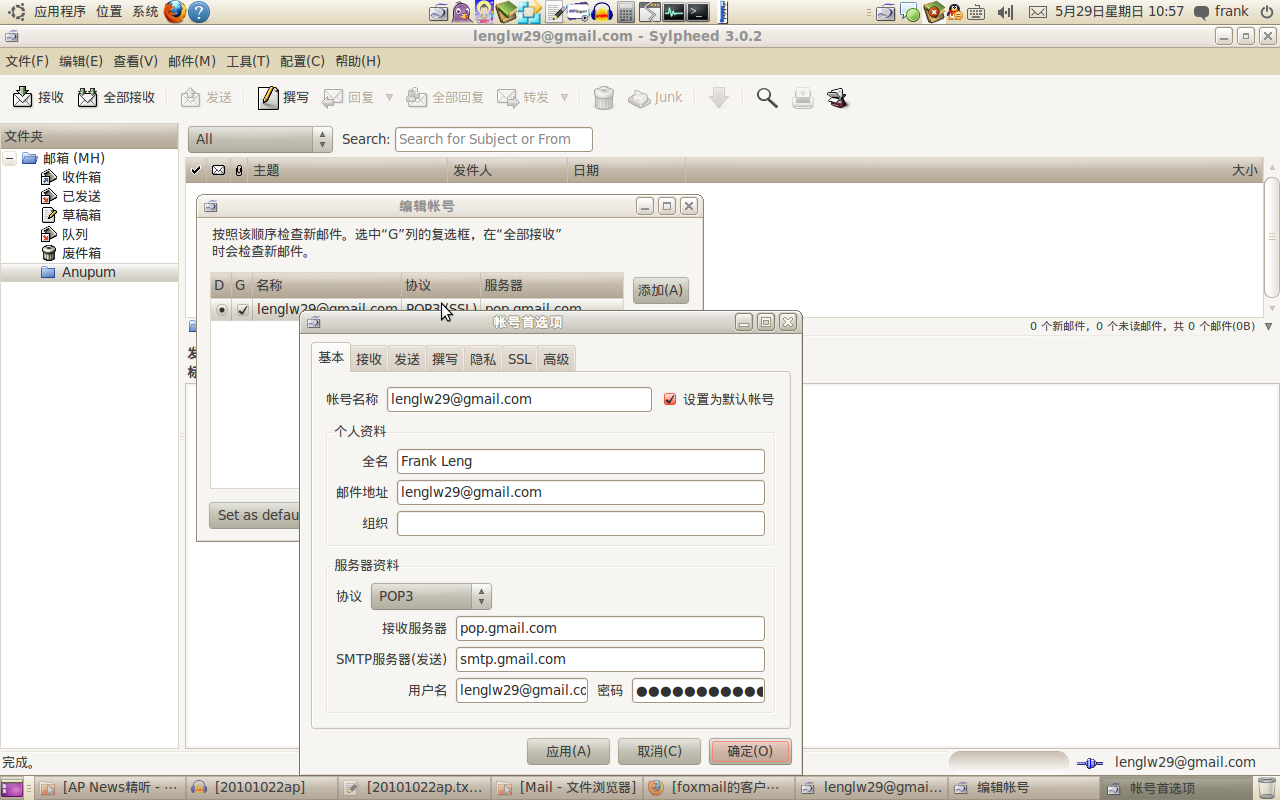This screenshot has width=1280, height=800.
Task: Open the 协议 POP3 protocol dropdown
Action: (431, 596)
